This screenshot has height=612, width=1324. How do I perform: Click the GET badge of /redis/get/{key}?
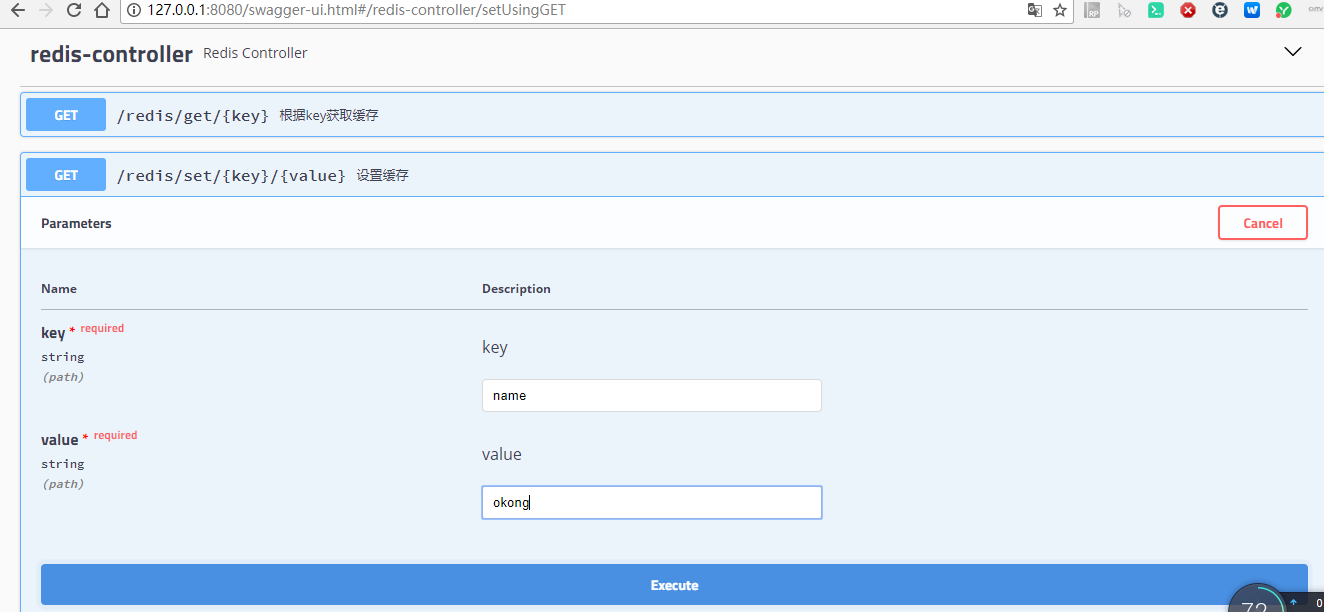[66, 115]
